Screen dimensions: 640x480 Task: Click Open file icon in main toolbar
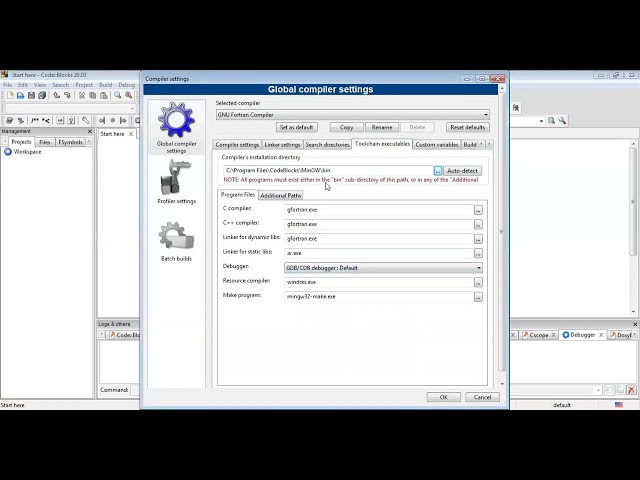(20, 96)
